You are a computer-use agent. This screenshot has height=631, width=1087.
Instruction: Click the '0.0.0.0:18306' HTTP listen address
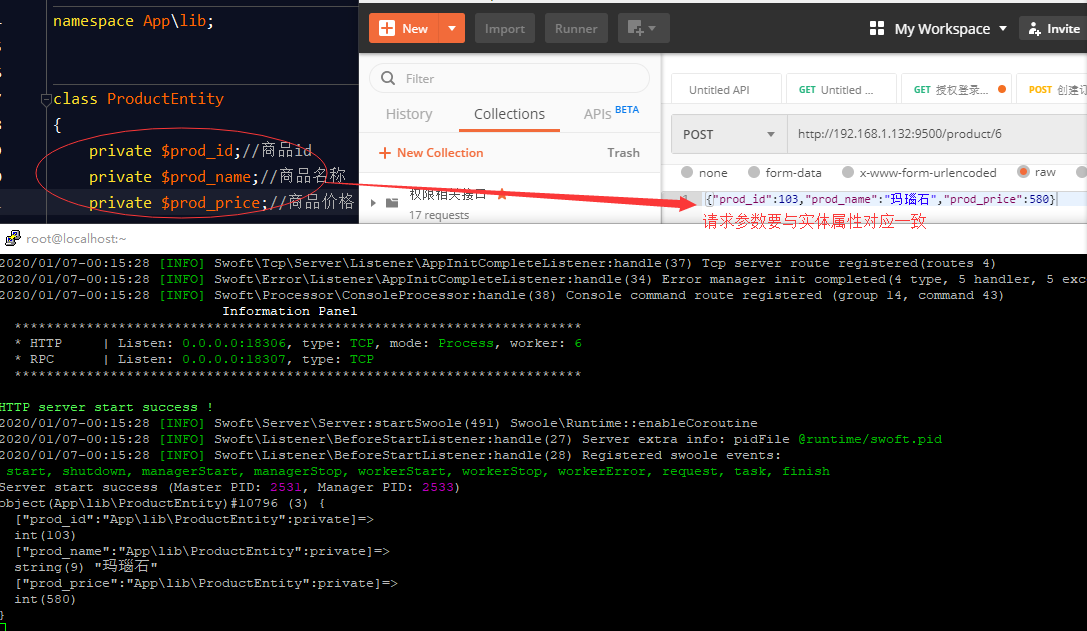pyautogui.click(x=234, y=343)
